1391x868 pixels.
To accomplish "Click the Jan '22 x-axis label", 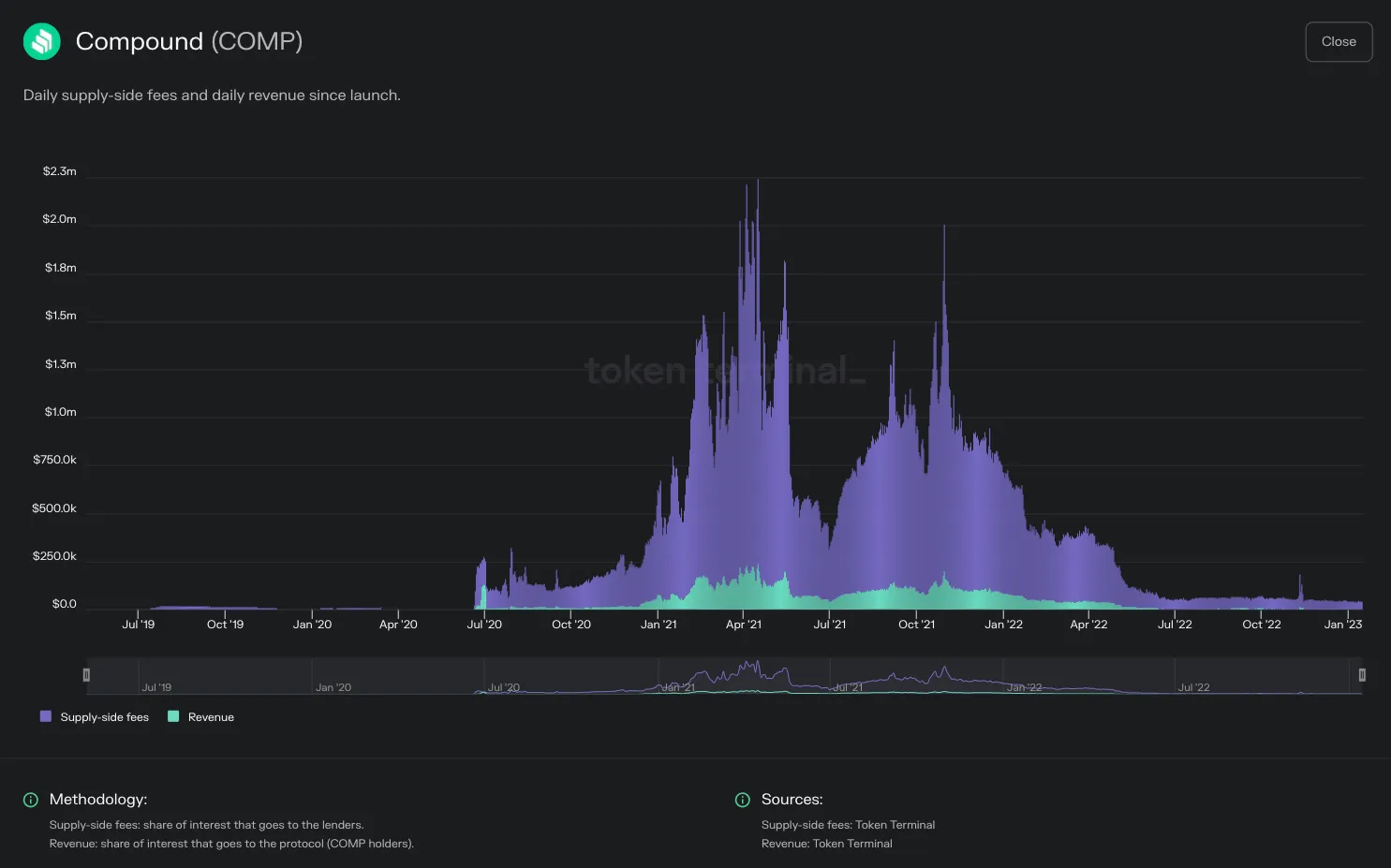I will (x=1003, y=625).
